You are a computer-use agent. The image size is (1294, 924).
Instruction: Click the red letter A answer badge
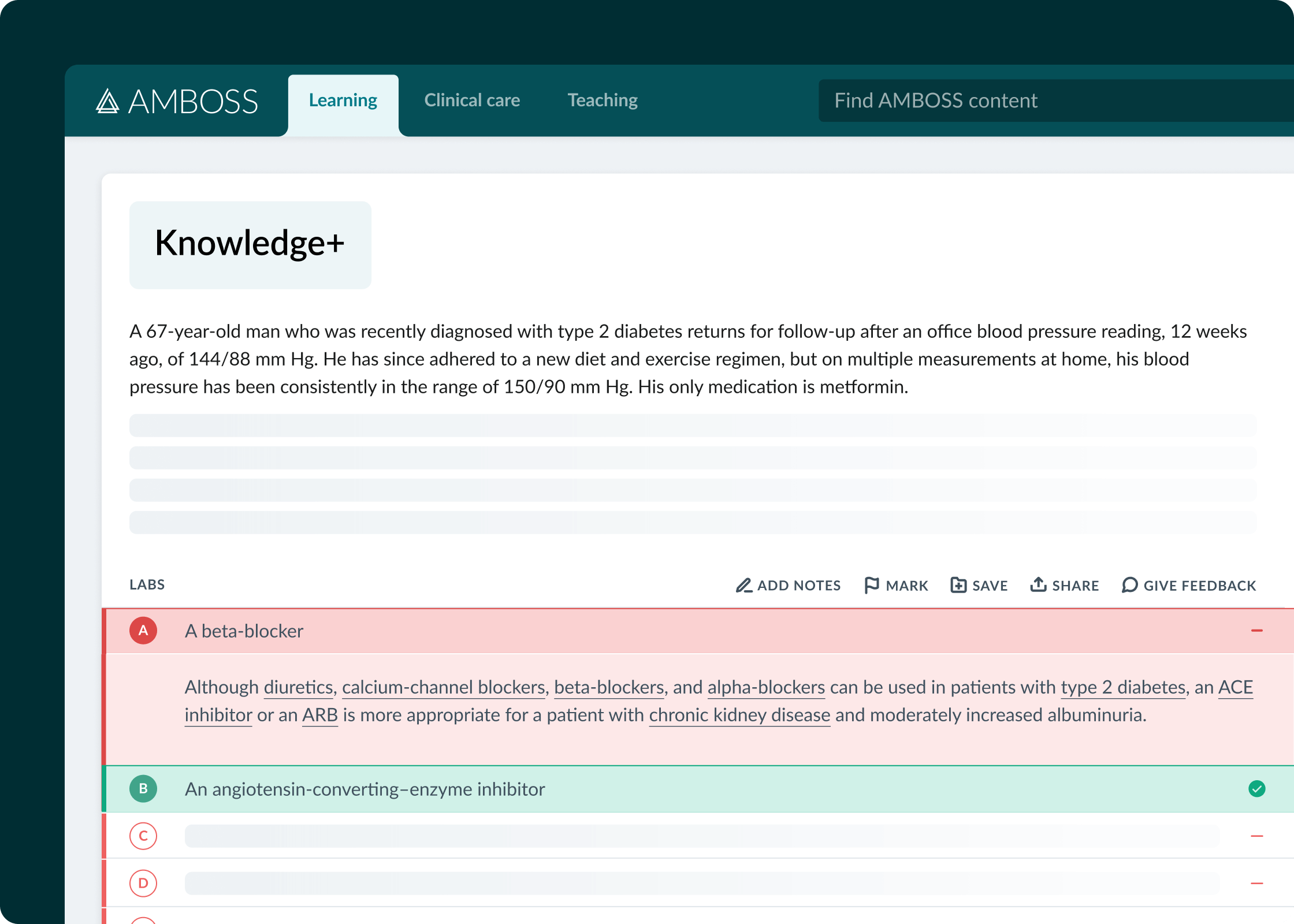point(143,631)
